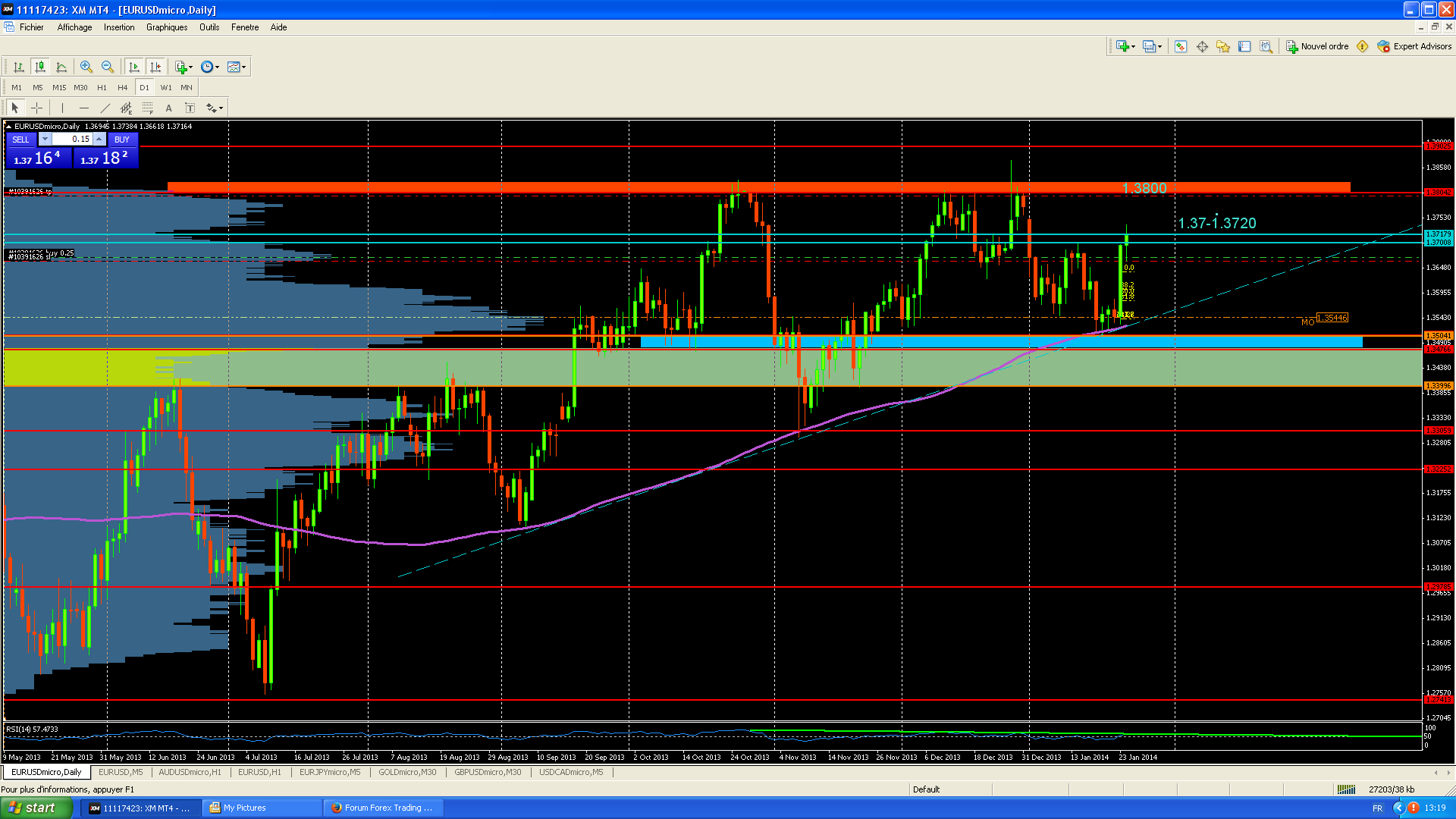Click the Nouvel ordre button
The image size is (1456, 819).
pos(1317,46)
